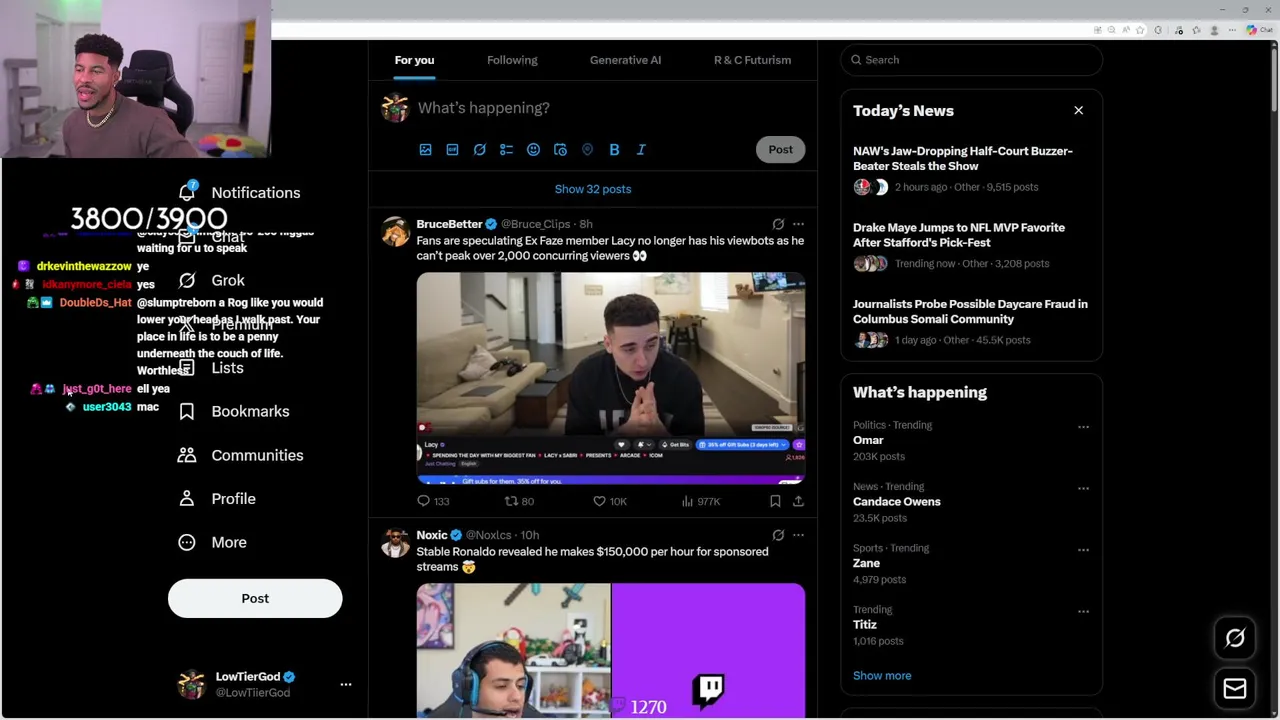Switch to the Following tab
Viewport: 1280px width, 720px height.
[x=512, y=60]
